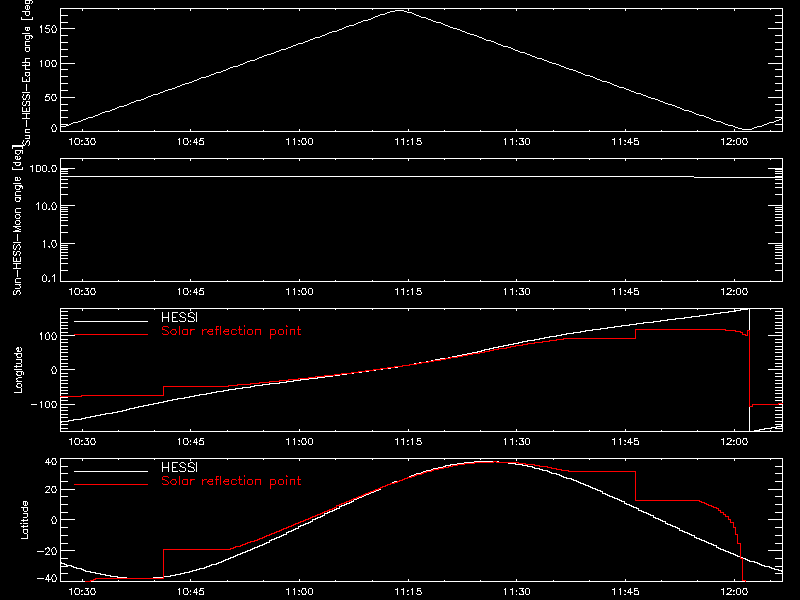Click the -40 tick on Latitude axis
Screen dimensions: 800x600
click(x=47, y=579)
